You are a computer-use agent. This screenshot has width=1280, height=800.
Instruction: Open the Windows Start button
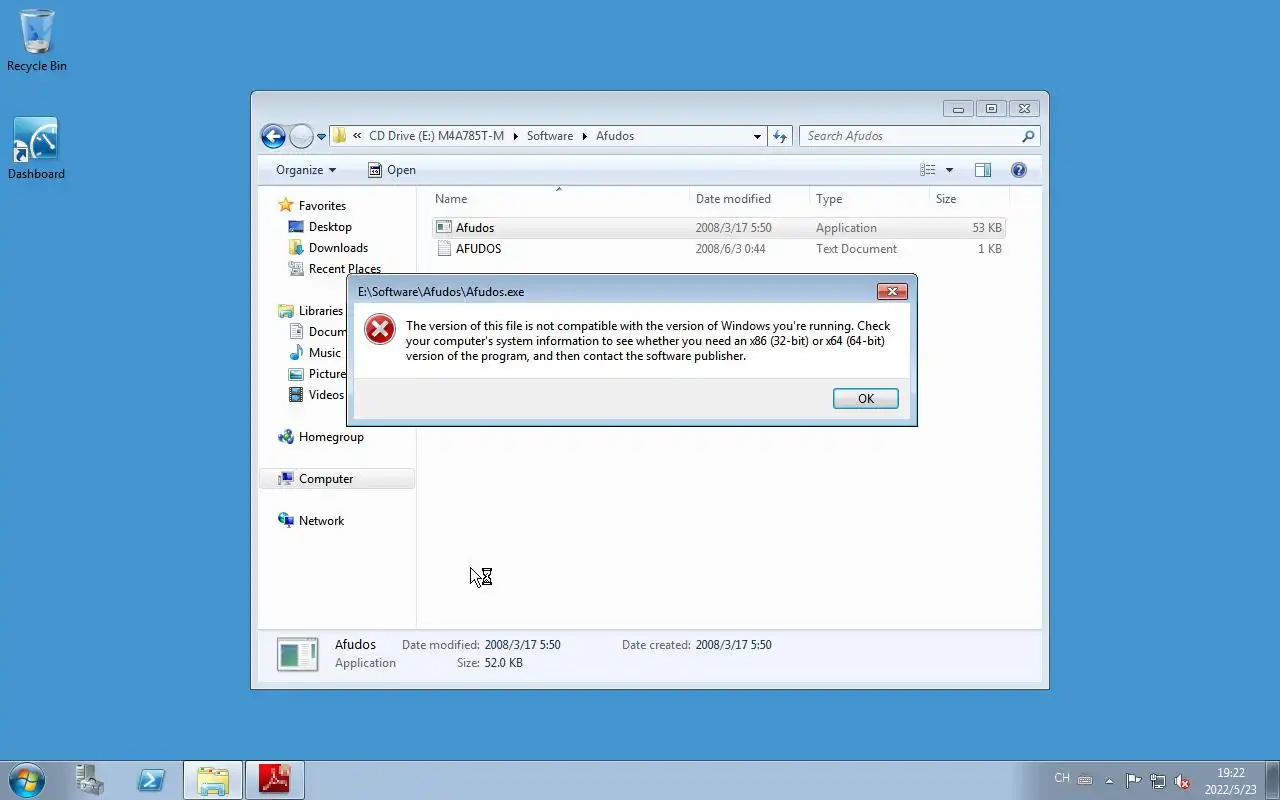point(27,780)
